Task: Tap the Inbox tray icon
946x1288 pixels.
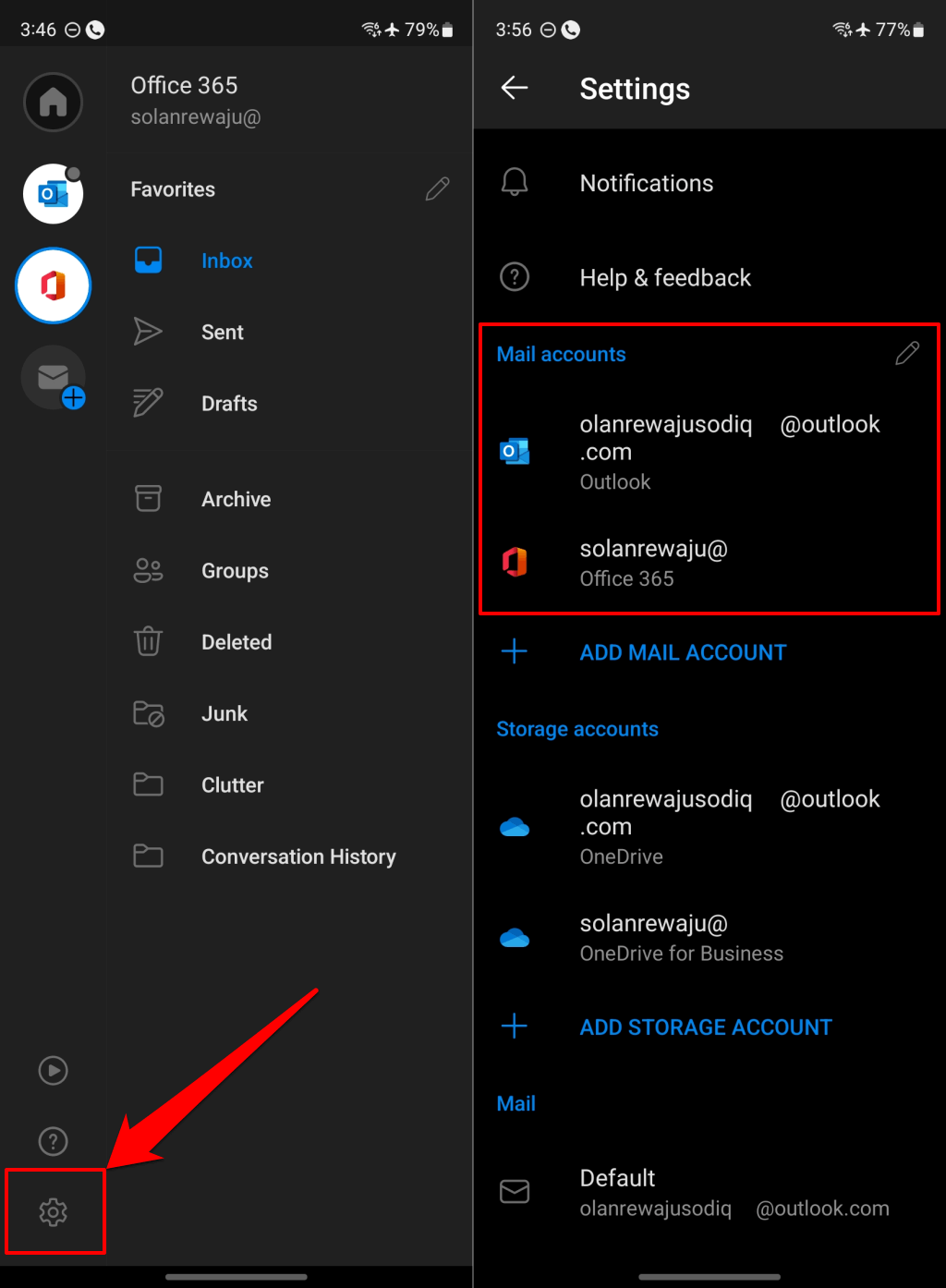Action: (x=148, y=261)
